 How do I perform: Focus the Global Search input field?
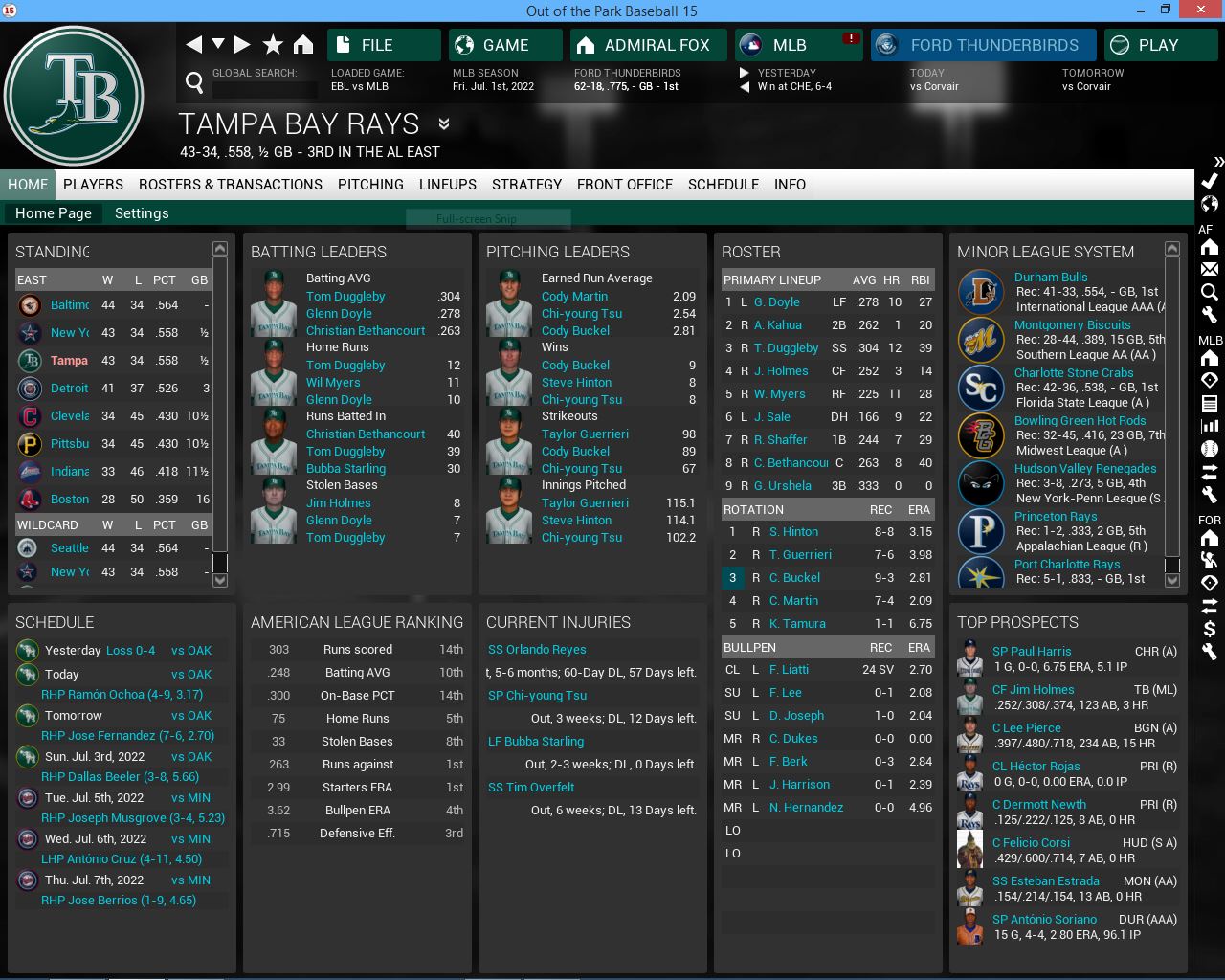coord(265,90)
